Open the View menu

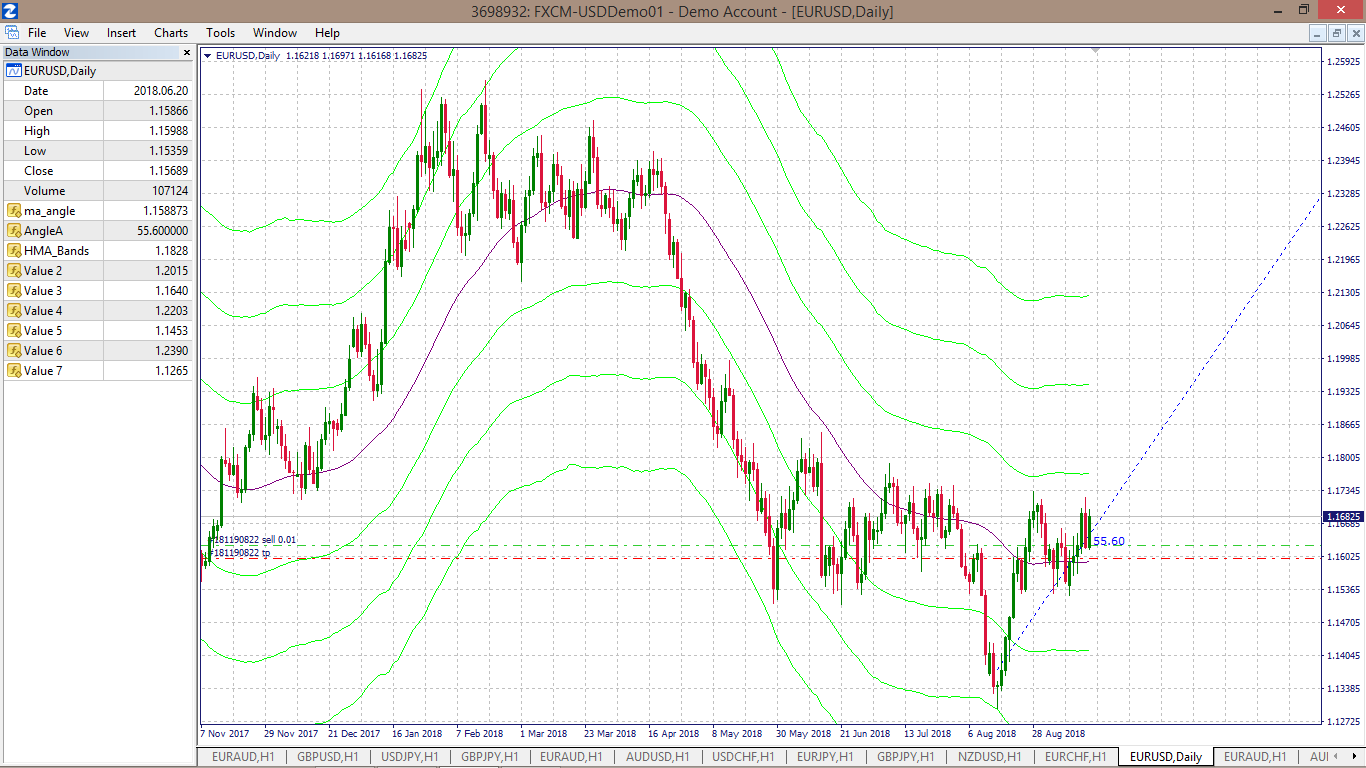[76, 33]
